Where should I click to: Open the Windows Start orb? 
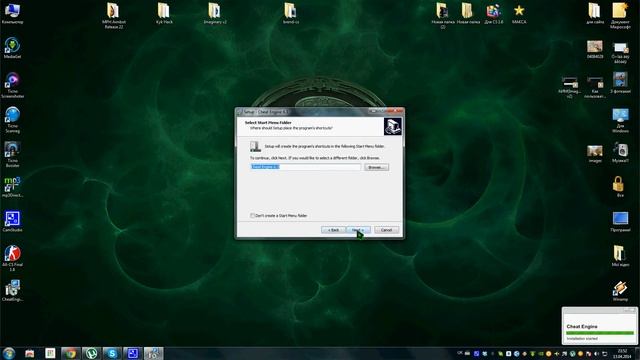(9, 353)
